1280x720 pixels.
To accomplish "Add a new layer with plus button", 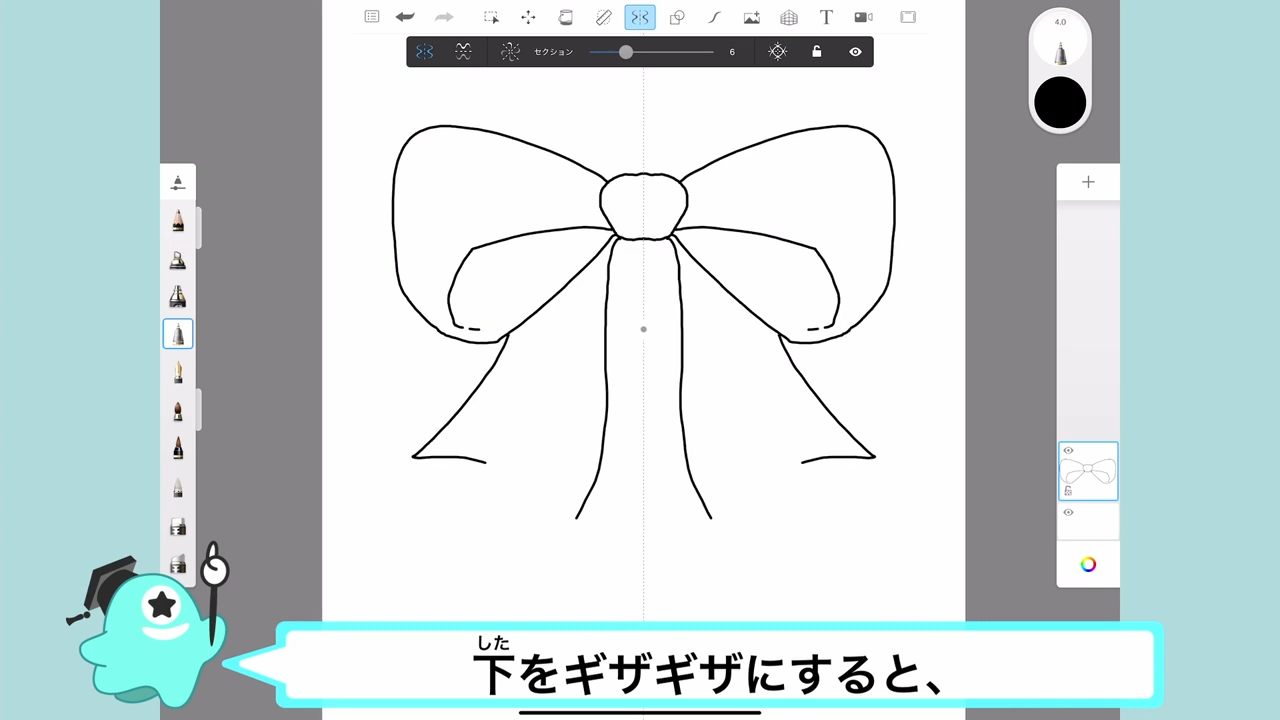I will (x=1088, y=182).
